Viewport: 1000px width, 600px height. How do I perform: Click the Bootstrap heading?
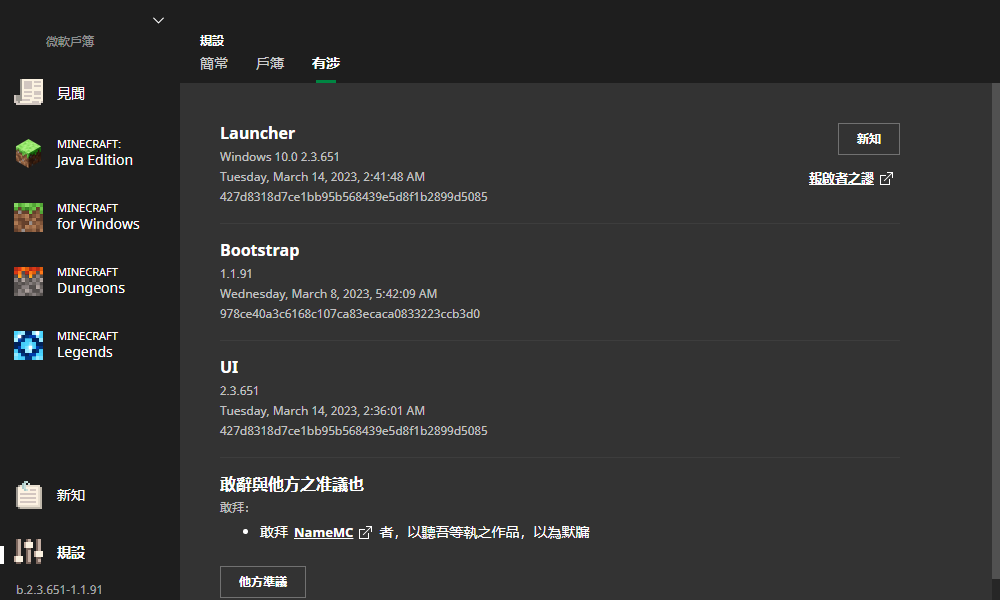[260, 251]
